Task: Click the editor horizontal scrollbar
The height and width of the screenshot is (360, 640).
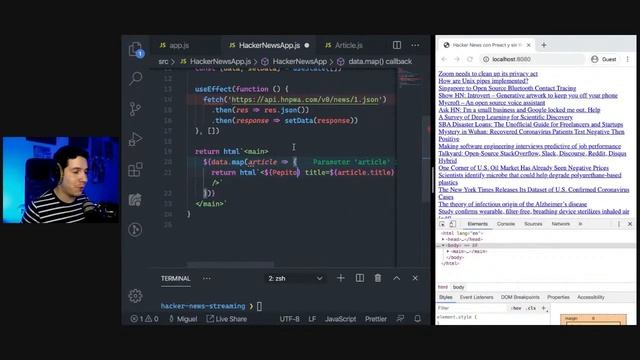Action: [231, 264]
